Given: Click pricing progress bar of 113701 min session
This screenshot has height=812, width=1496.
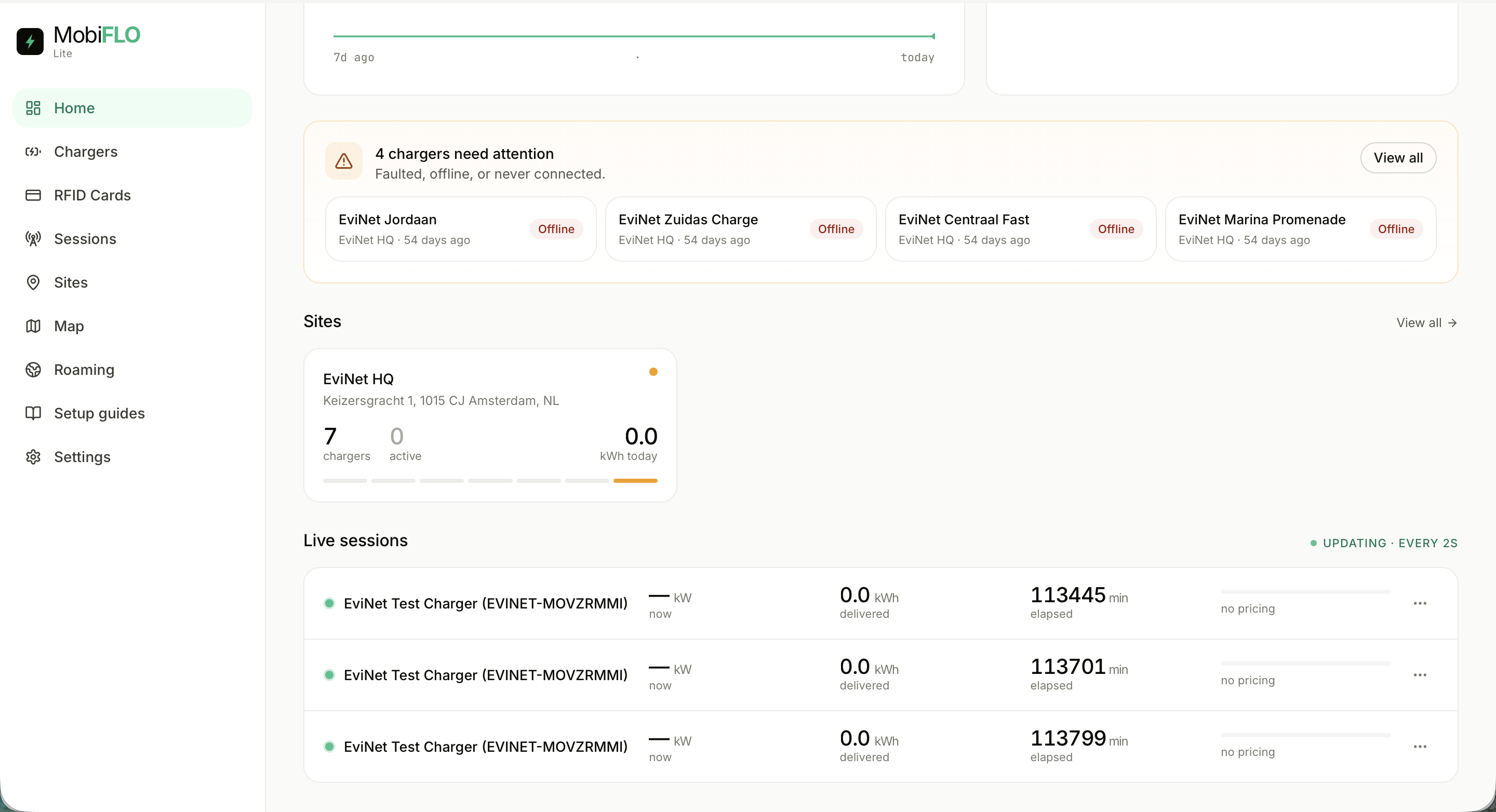Looking at the screenshot, I should pyautogui.click(x=1305, y=663).
